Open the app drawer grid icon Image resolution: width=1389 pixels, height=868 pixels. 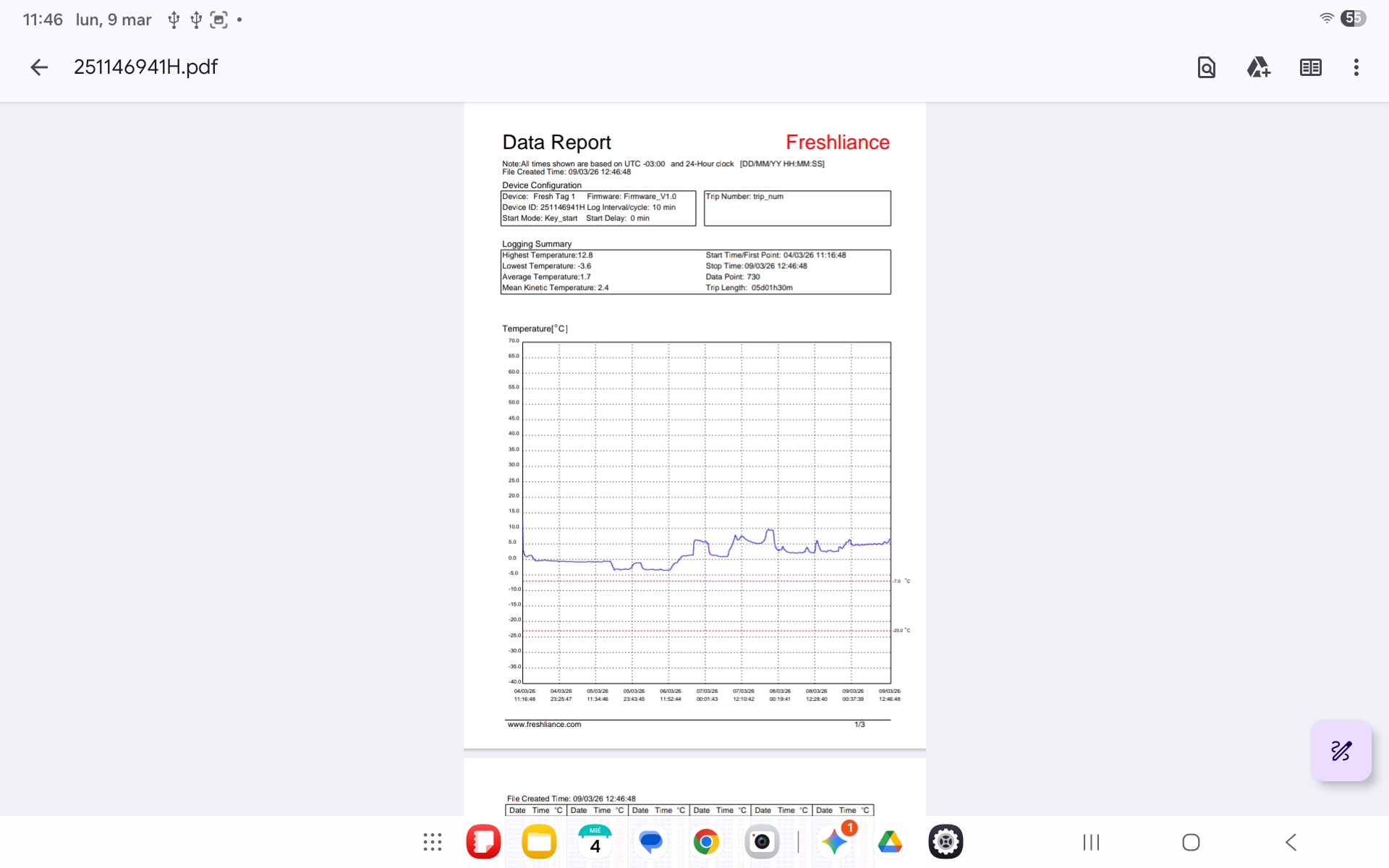[x=432, y=842]
